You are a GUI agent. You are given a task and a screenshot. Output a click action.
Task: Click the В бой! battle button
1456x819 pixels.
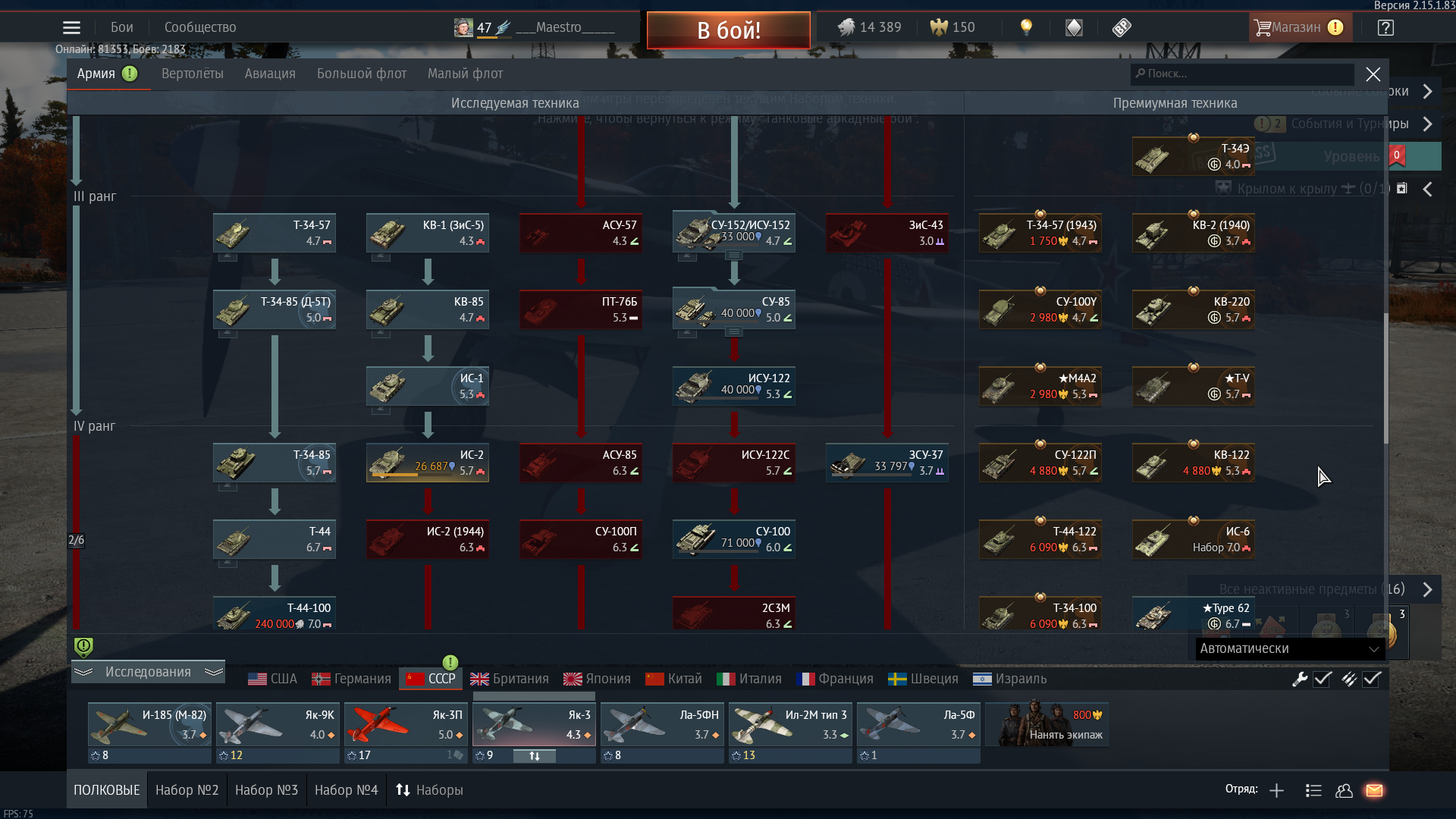click(x=729, y=30)
